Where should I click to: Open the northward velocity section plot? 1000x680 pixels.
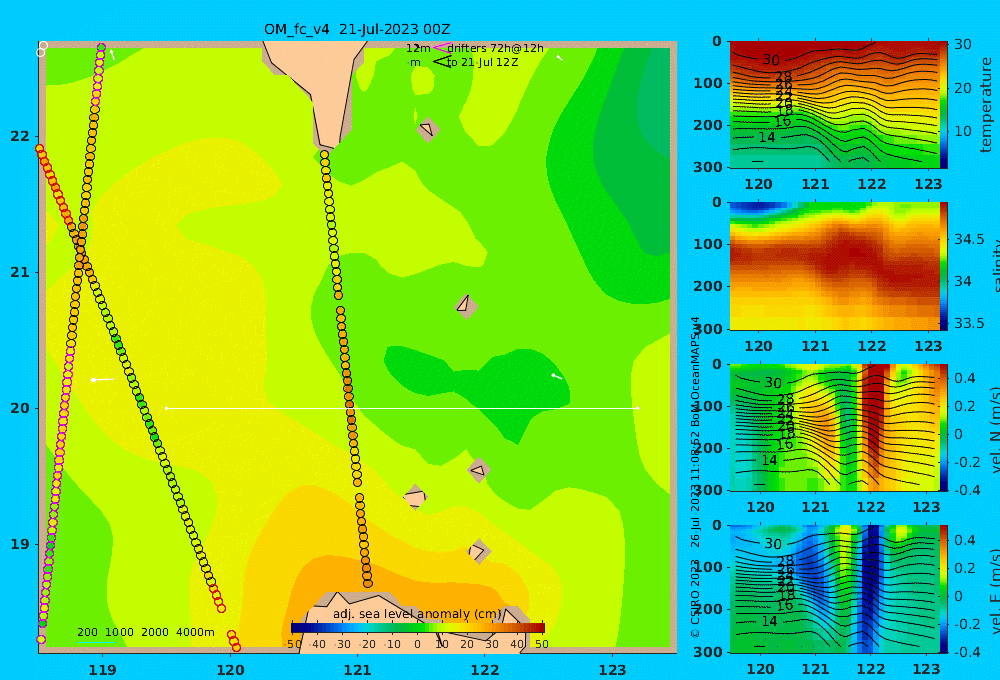tap(834, 427)
